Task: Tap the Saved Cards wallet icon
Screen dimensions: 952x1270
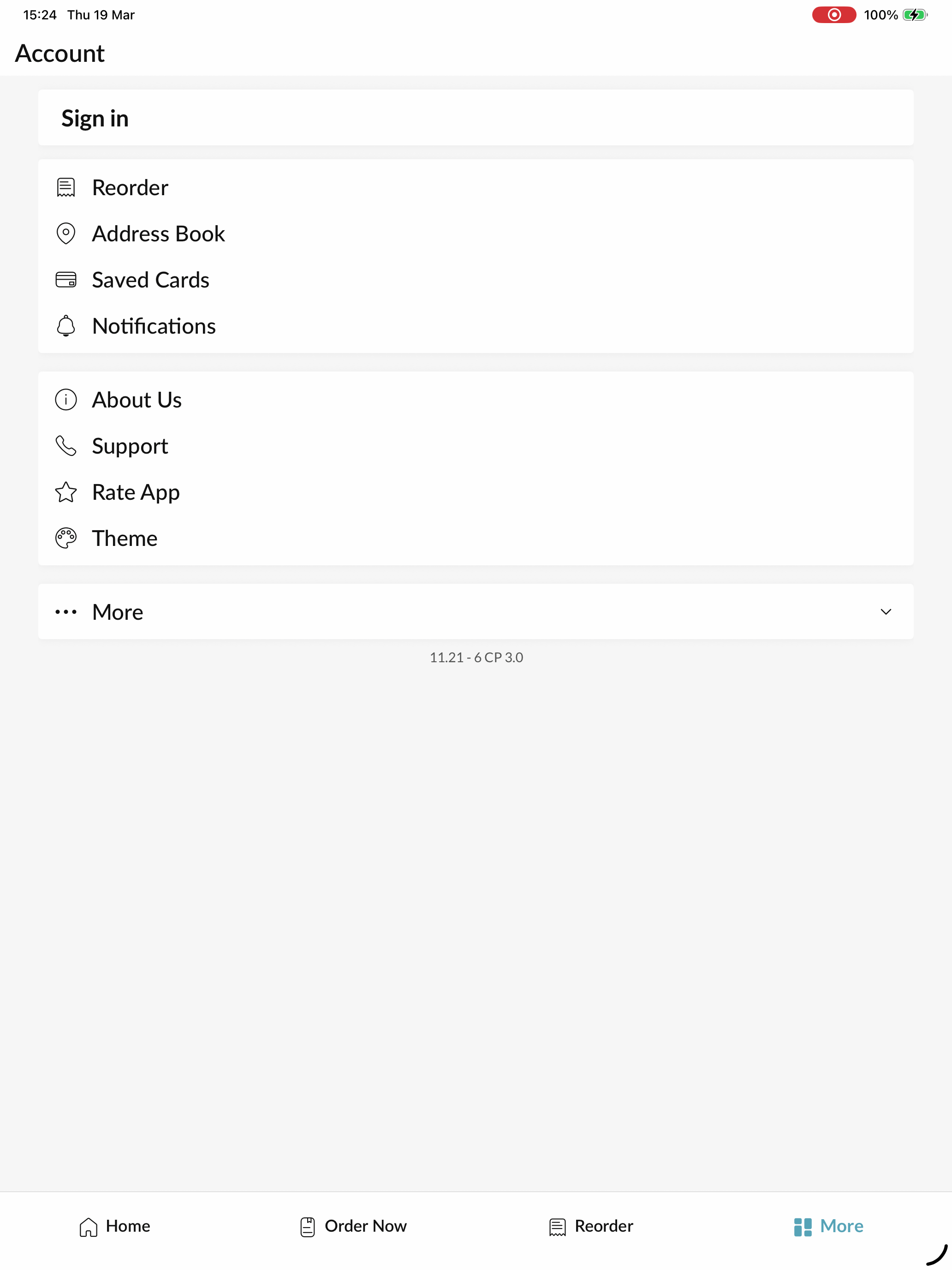Action: [65, 280]
